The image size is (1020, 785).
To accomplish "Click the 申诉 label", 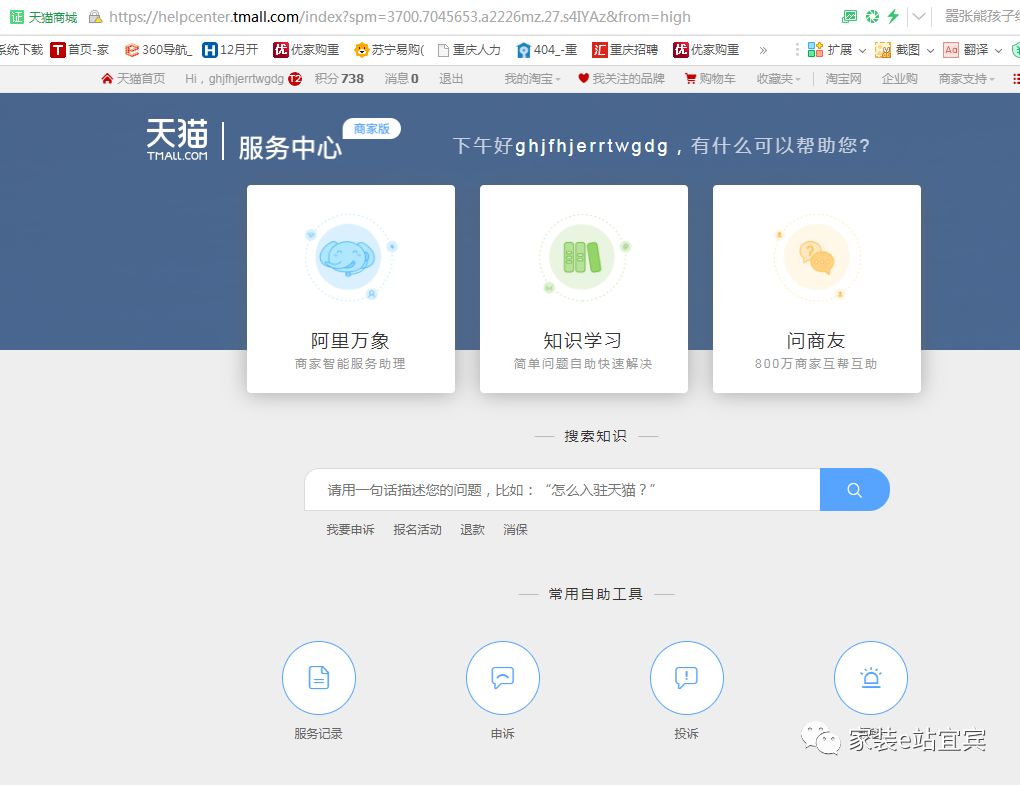I will 503,734.
